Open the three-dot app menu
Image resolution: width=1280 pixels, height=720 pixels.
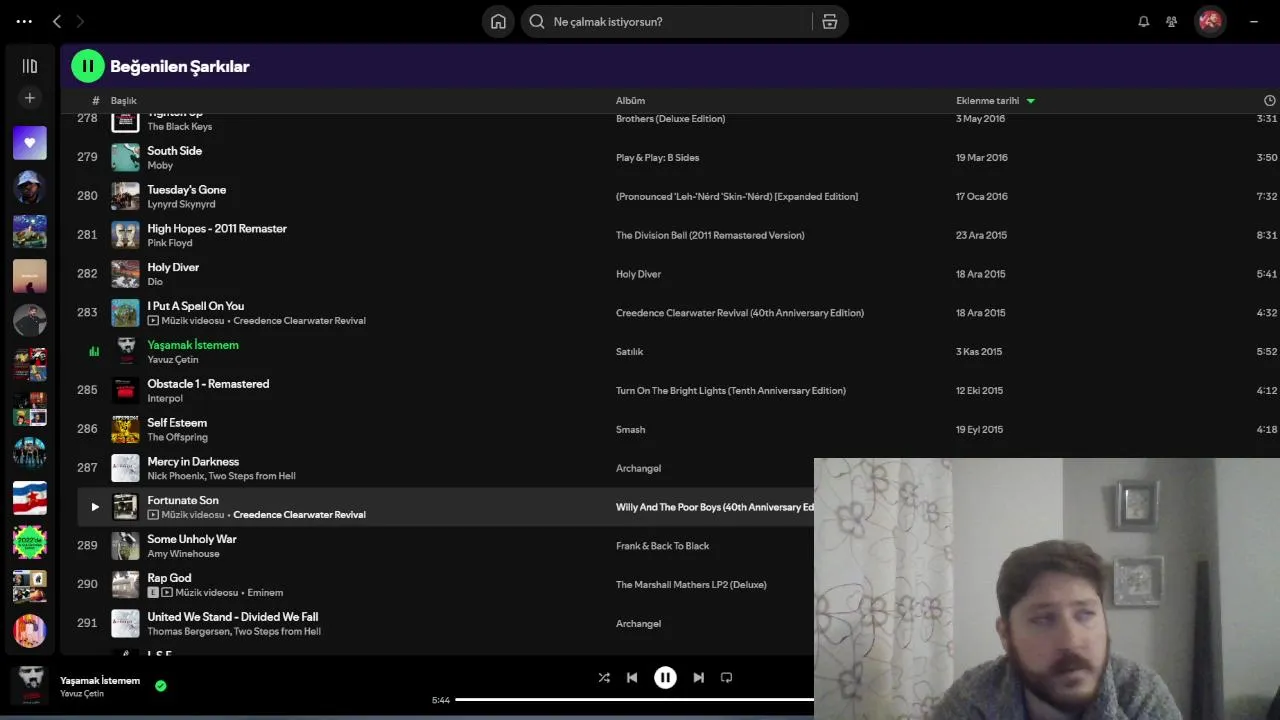24,21
